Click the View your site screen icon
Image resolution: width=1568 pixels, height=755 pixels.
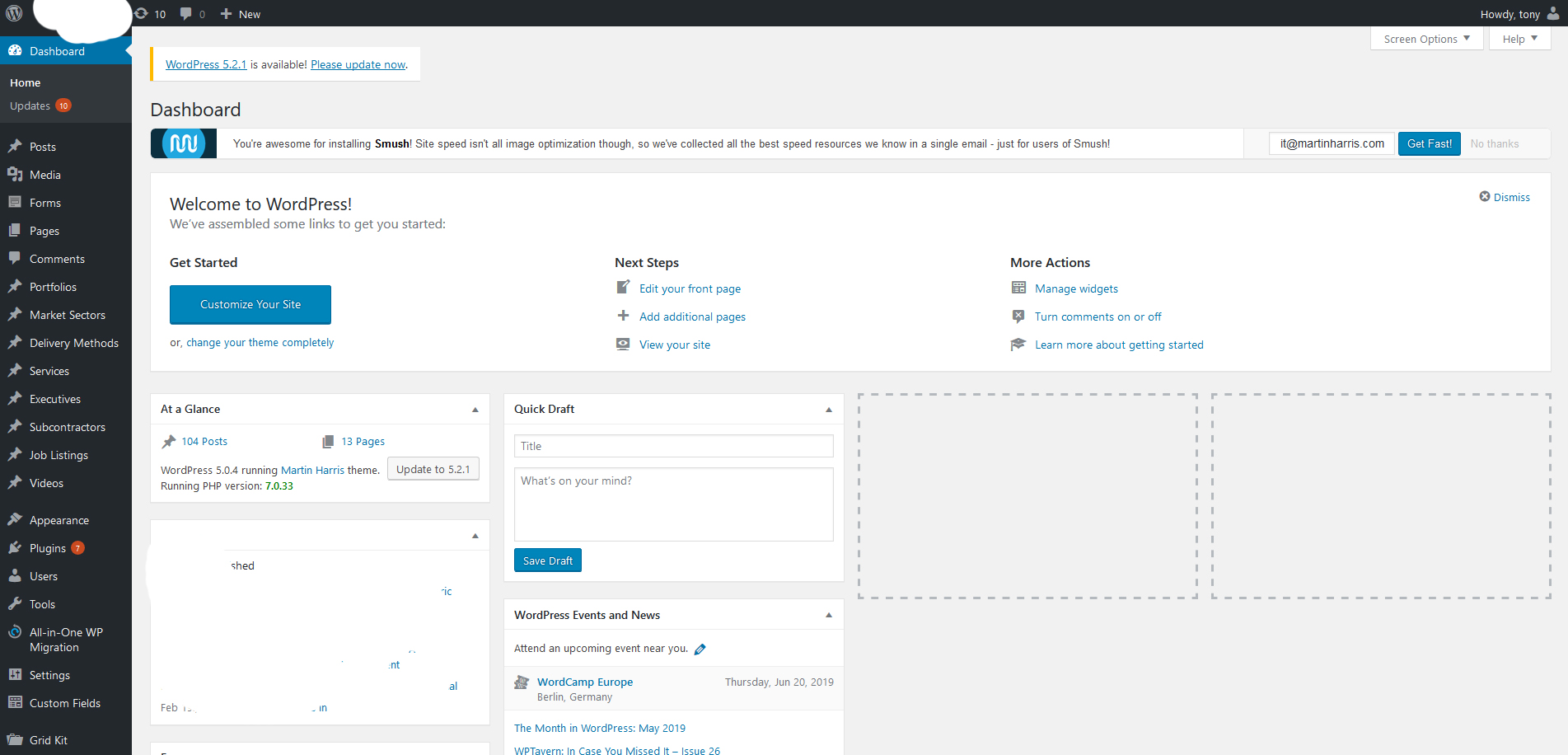[624, 344]
